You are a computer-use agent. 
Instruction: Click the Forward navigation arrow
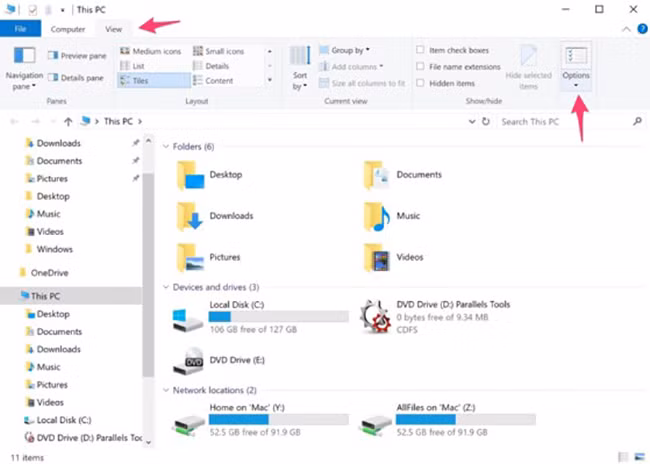(x=36, y=121)
